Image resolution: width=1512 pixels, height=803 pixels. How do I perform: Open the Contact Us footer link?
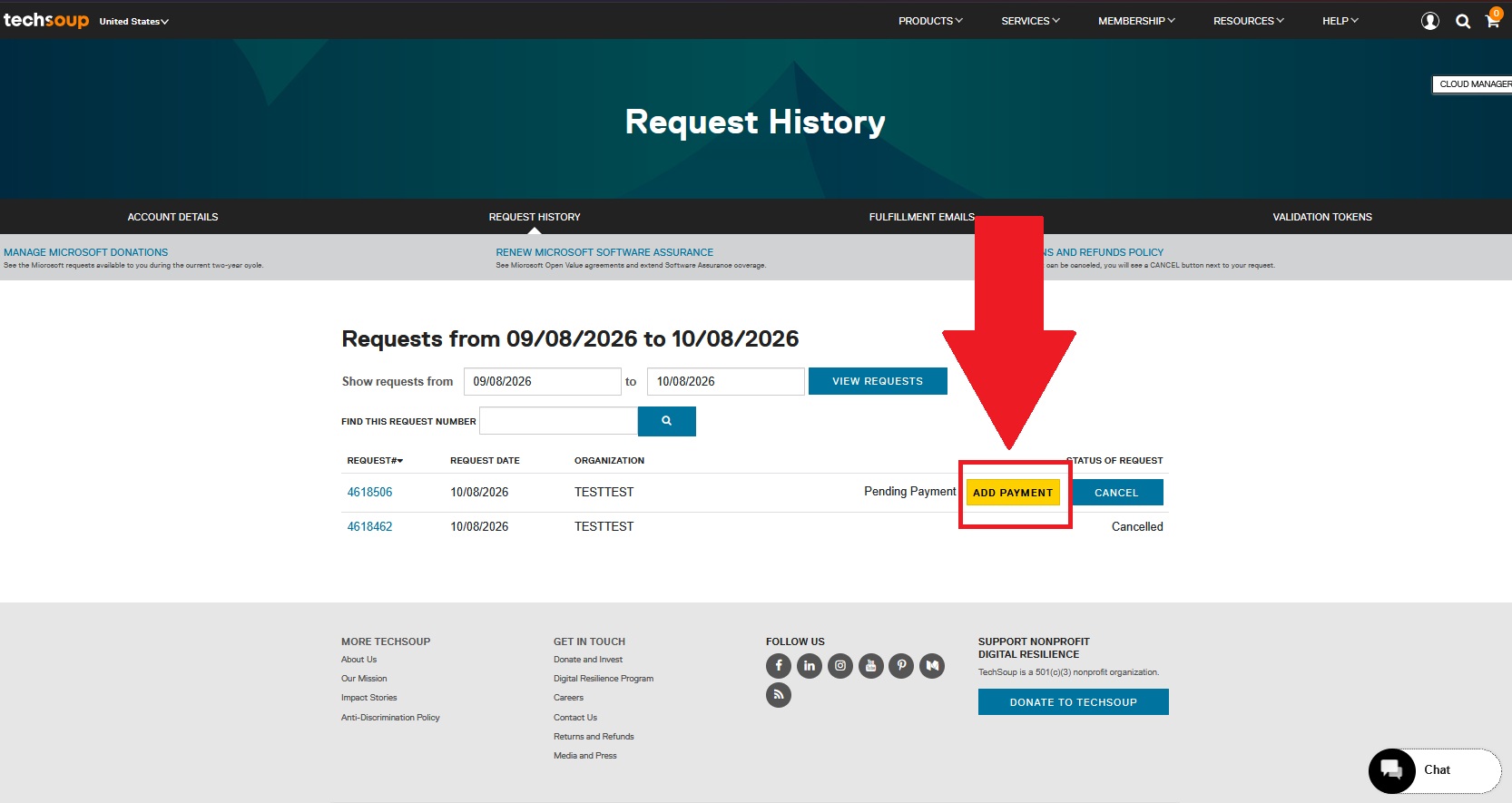tap(575, 718)
